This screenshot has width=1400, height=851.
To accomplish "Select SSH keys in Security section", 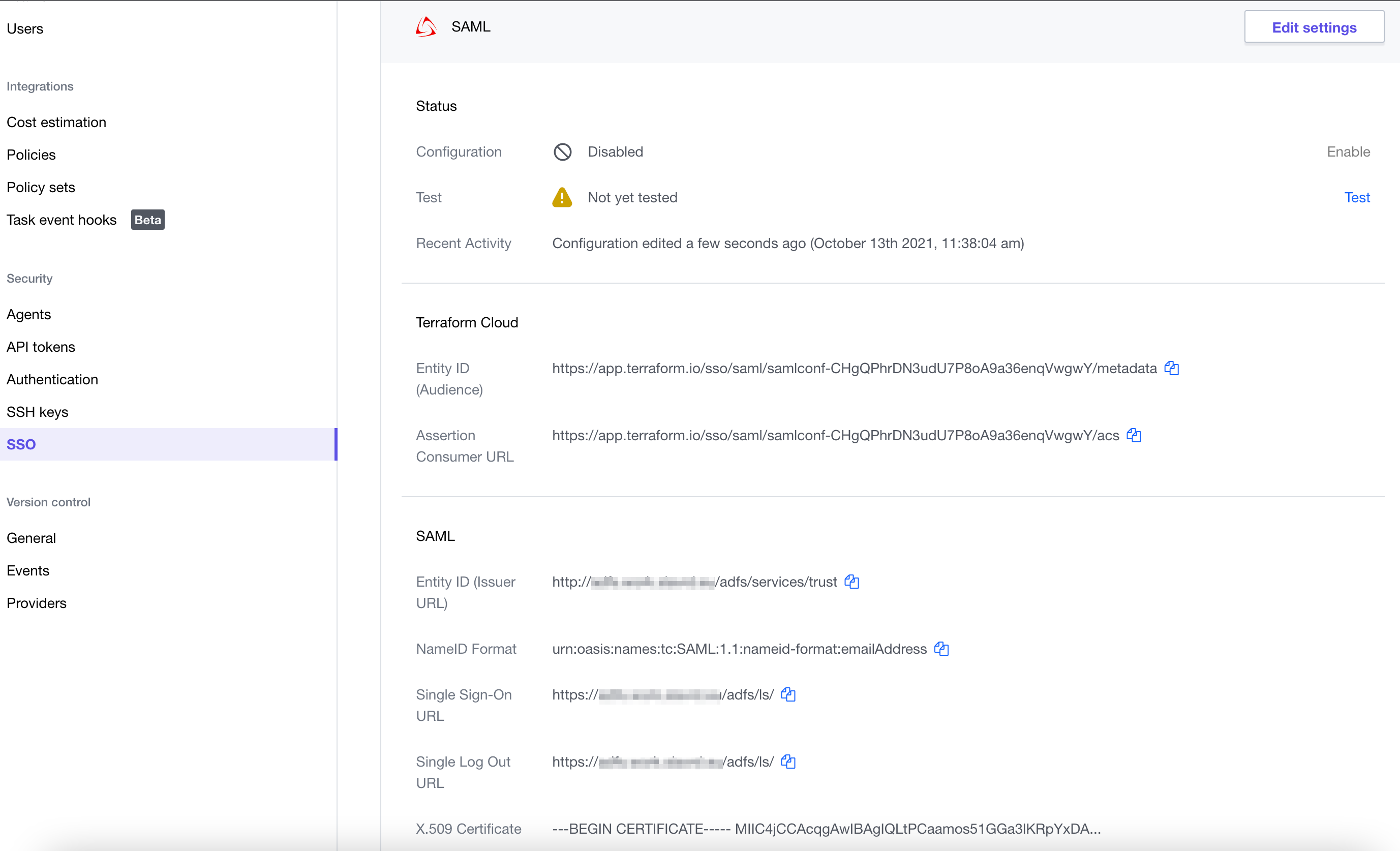I will (x=38, y=412).
